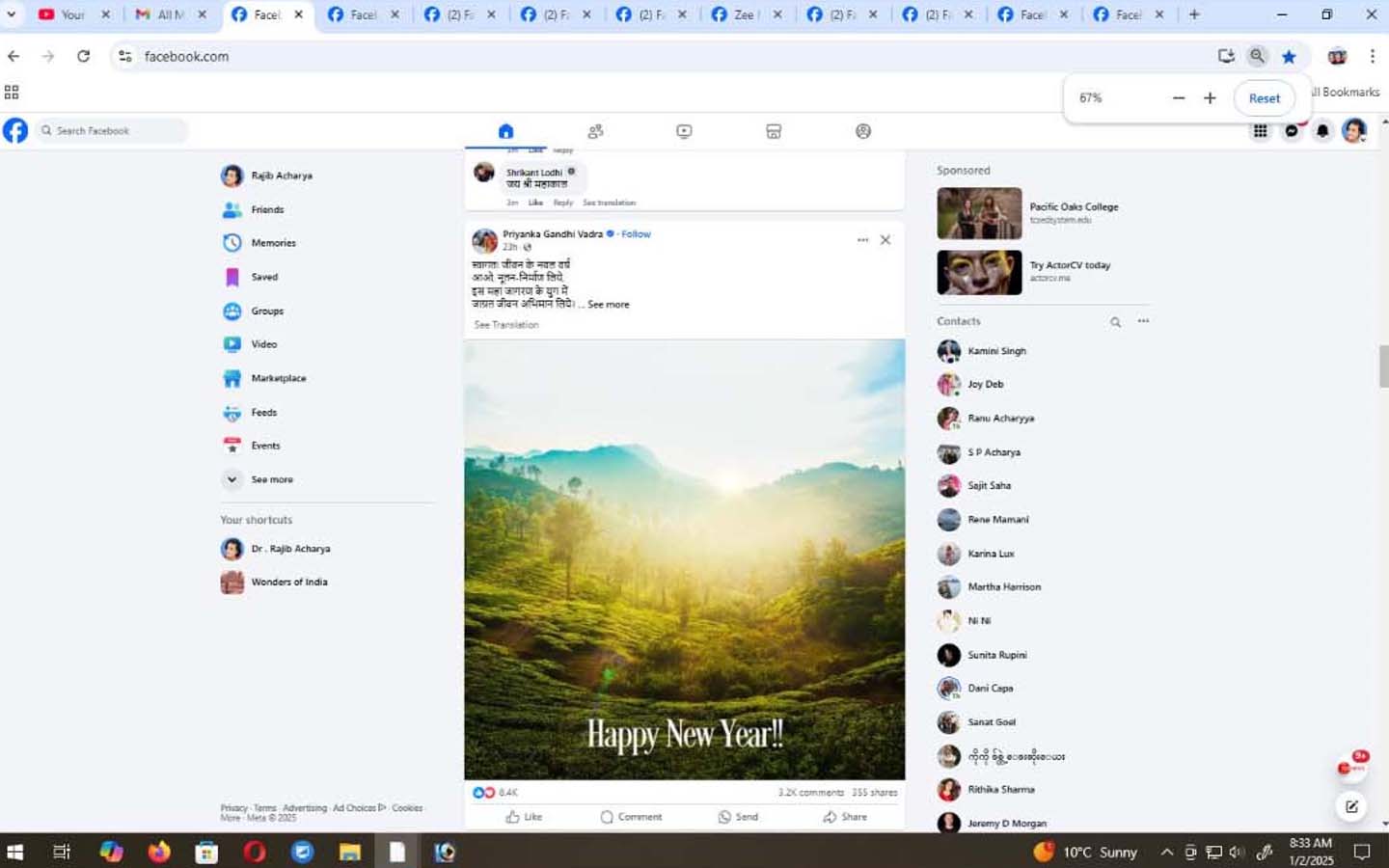The image size is (1389, 868).
Task: Like the Happy New Year post
Action: pyautogui.click(x=524, y=817)
